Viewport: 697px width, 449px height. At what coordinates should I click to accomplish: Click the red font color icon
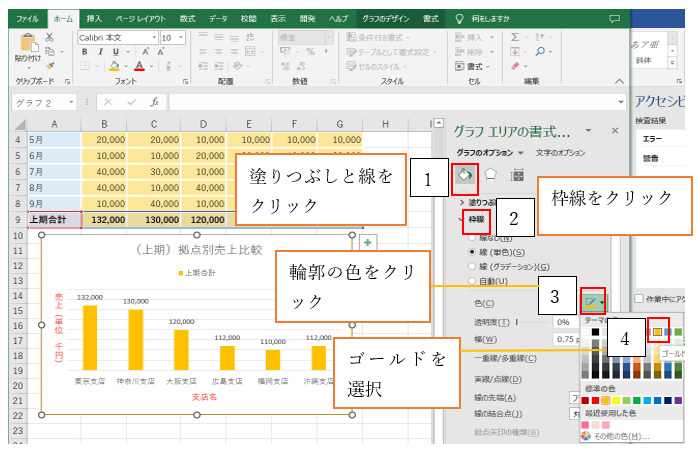point(141,66)
